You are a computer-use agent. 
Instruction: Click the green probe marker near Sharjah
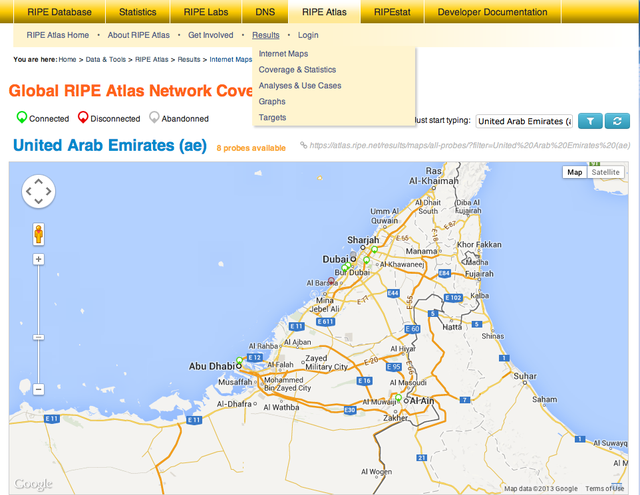[374, 249]
